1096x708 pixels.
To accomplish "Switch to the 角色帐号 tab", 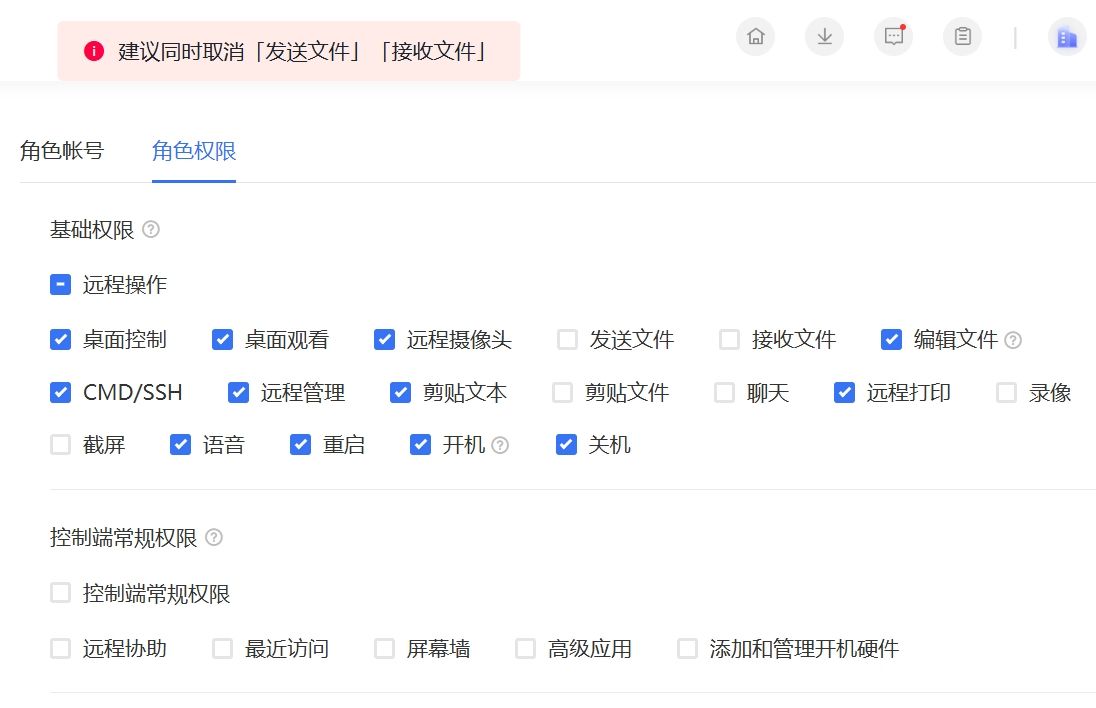I will click(x=62, y=151).
